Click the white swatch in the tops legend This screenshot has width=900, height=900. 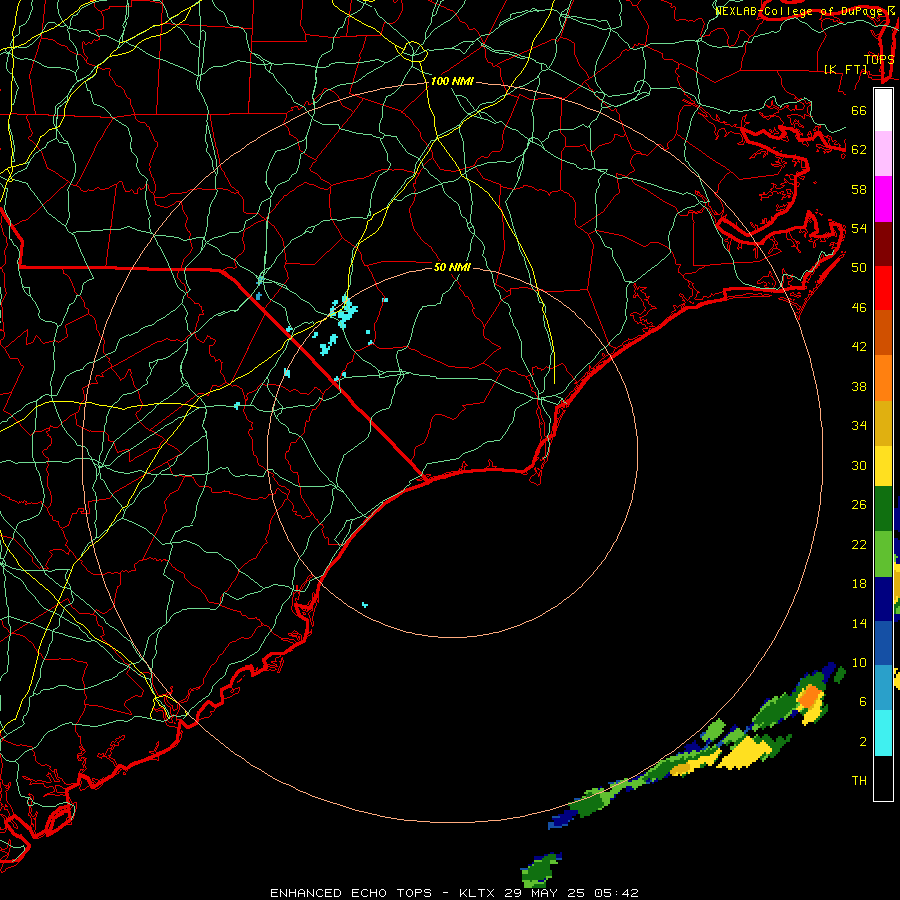point(883,110)
